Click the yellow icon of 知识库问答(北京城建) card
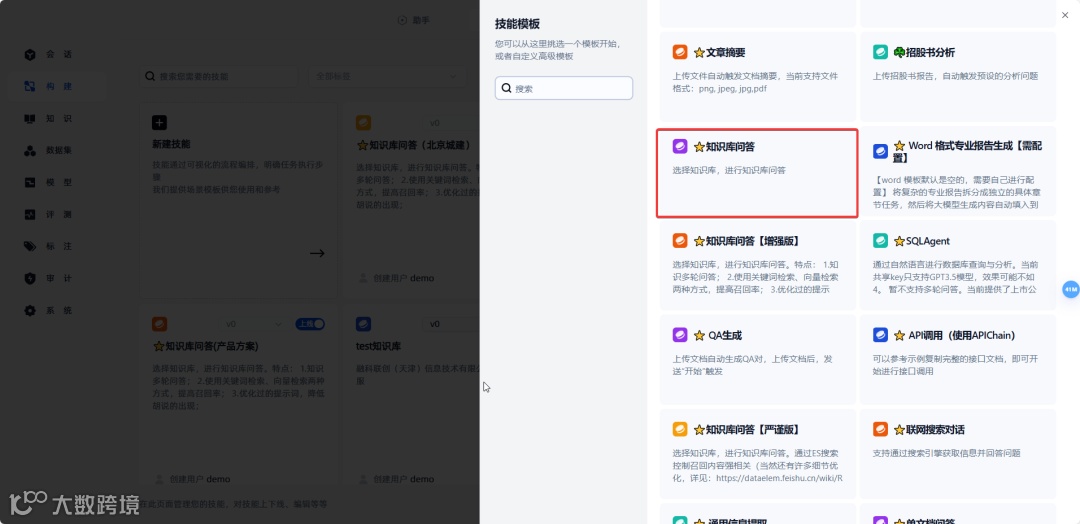Viewport: 1080px width, 524px height. 363,123
